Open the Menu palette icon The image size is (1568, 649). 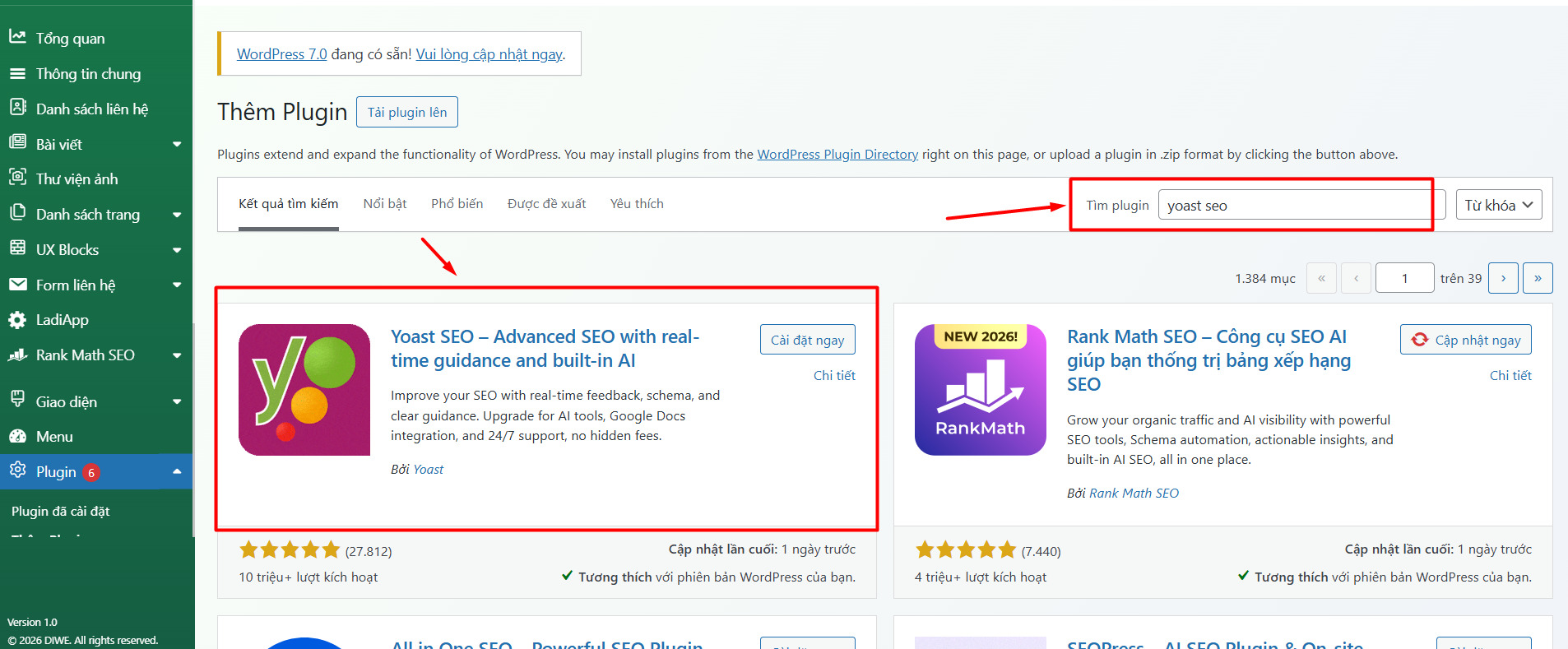coord(17,437)
